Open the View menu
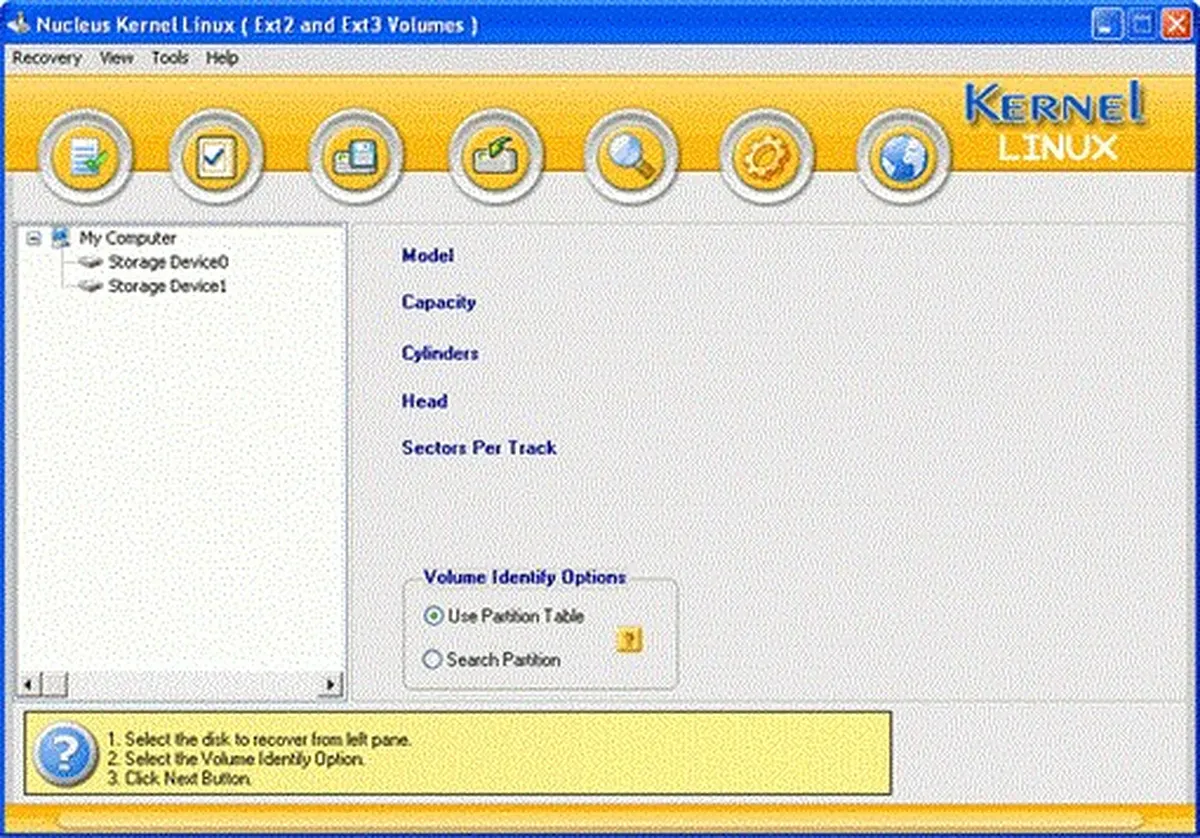 click(x=116, y=58)
